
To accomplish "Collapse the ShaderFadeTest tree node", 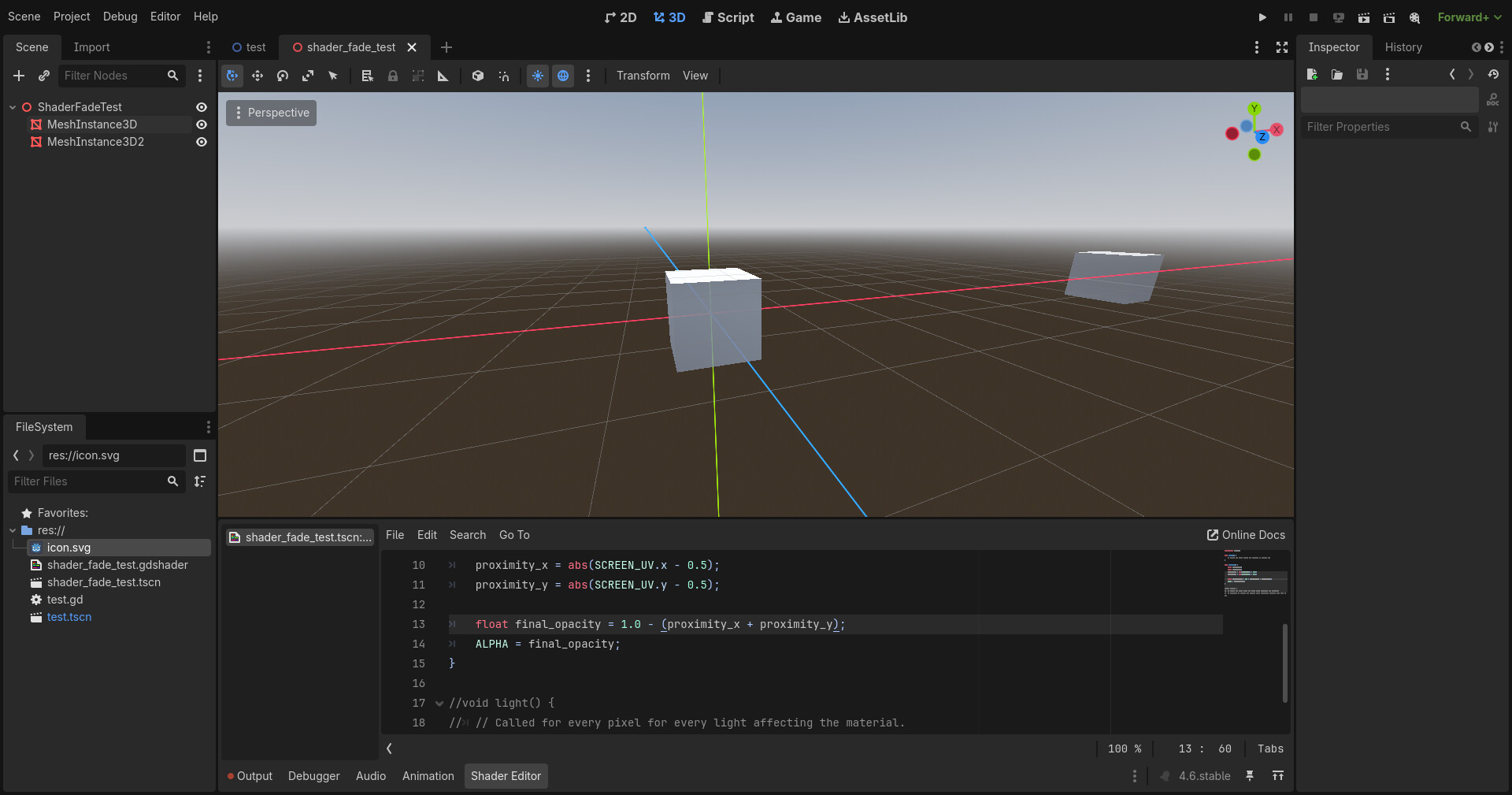I will tap(13, 107).
